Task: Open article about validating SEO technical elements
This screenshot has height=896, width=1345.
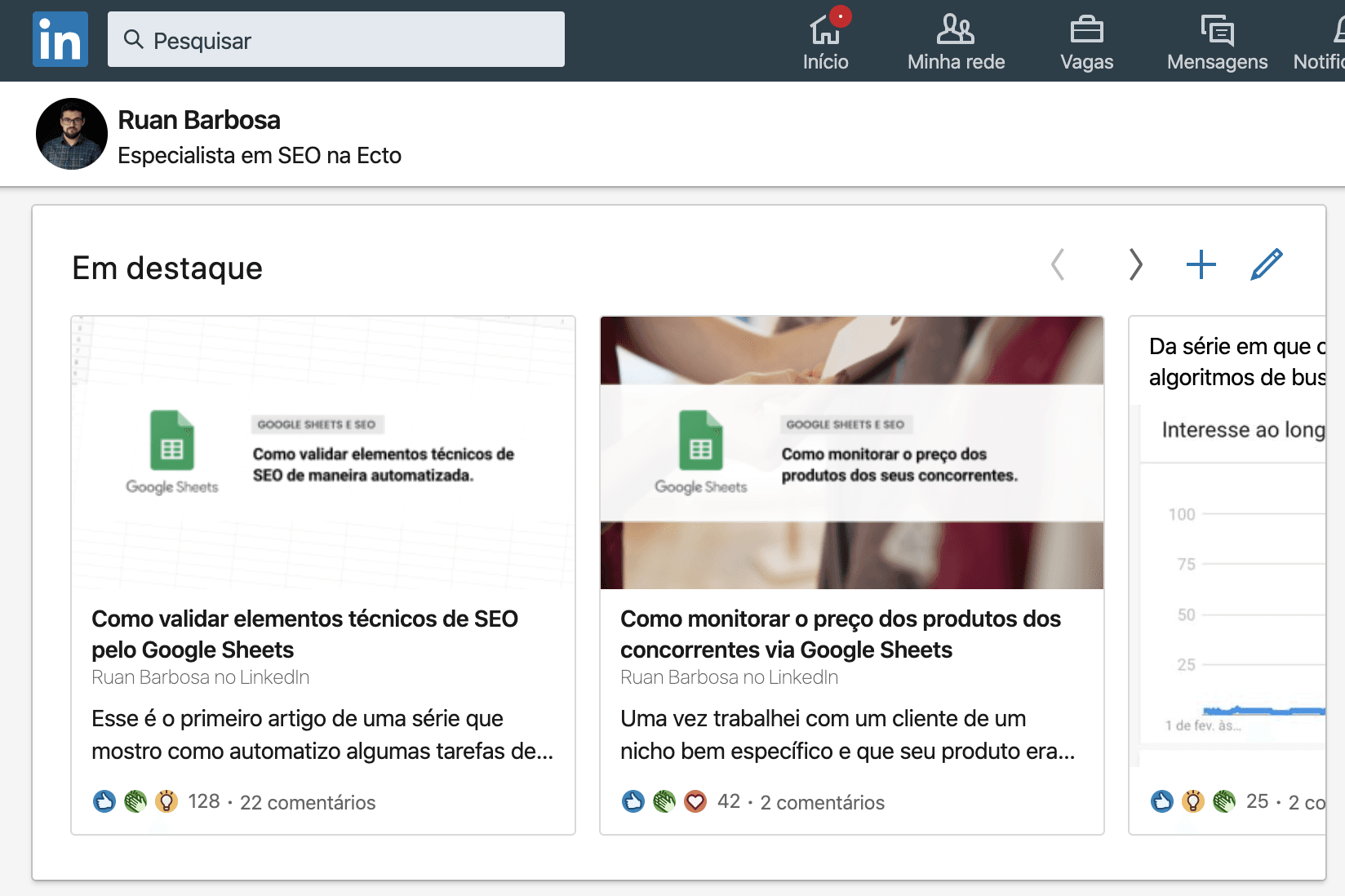Action: pyautogui.click(x=304, y=634)
